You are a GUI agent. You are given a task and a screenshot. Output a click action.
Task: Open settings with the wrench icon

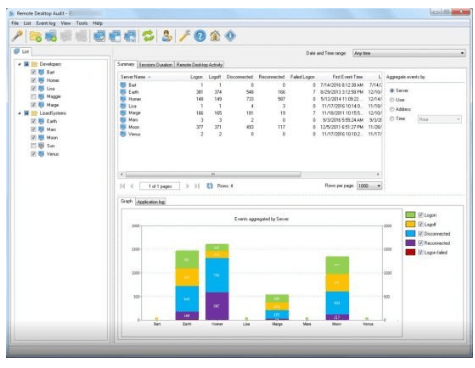point(184,36)
